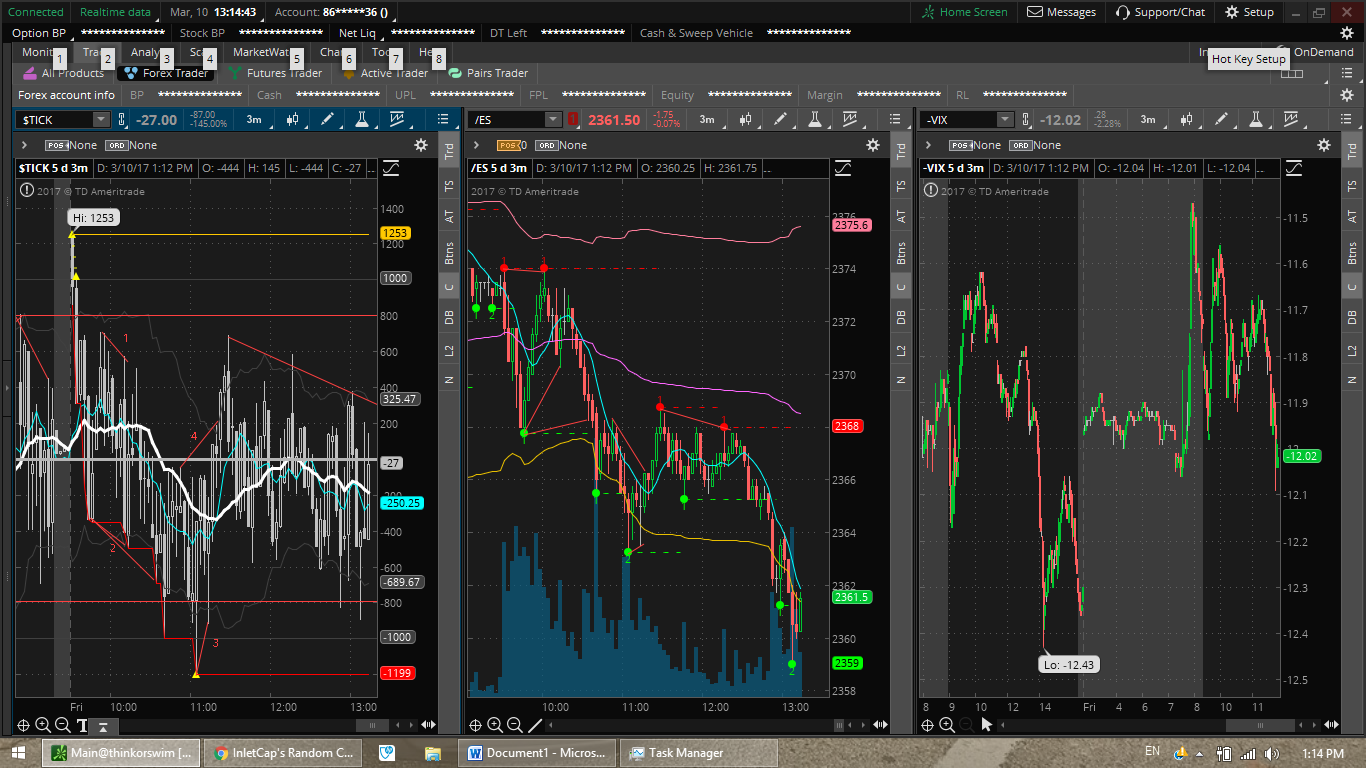Image resolution: width=1366 pixels, height=768 pixels.
Task: Open chart style menu on /ES chart
Action: [746, 119]
